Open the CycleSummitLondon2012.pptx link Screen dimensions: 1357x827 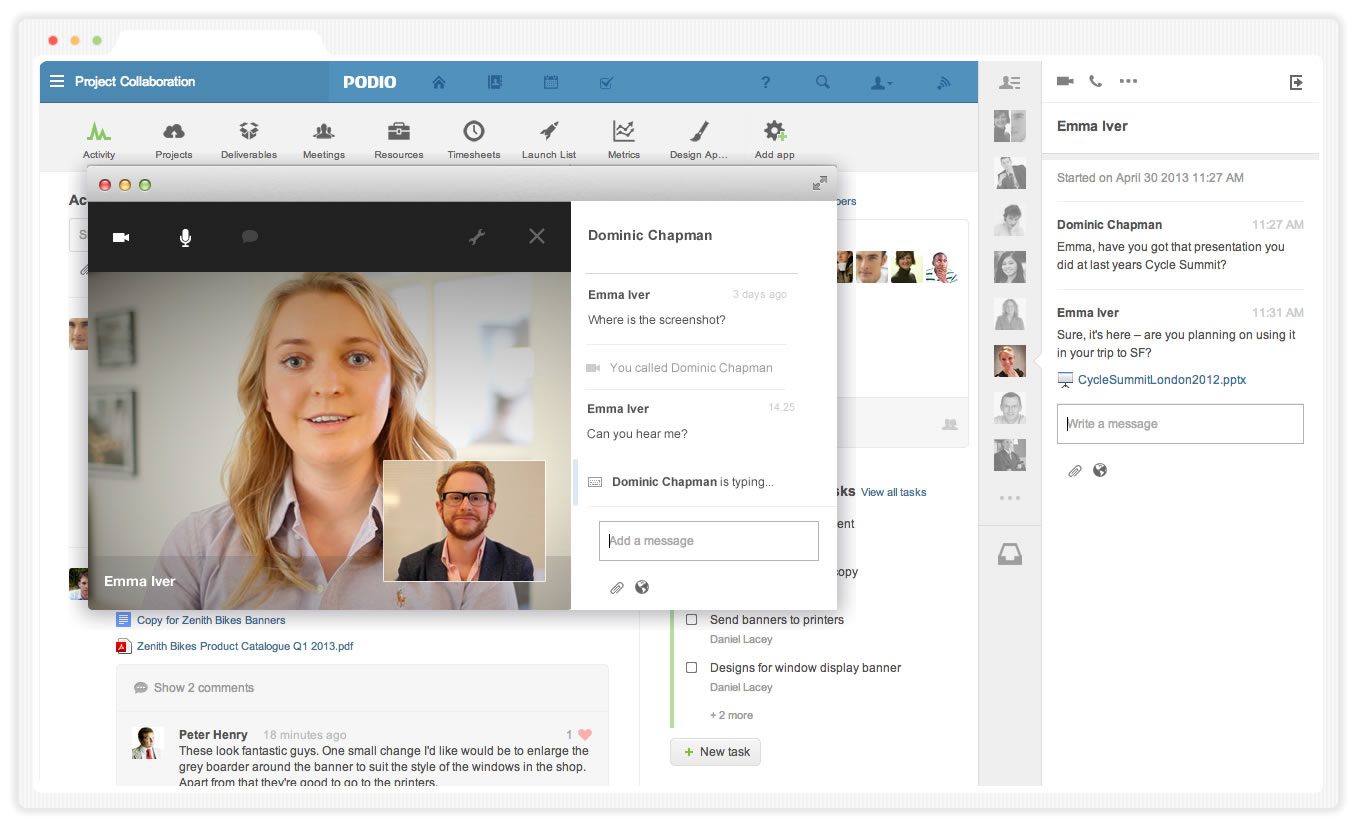click(x=1161, y=380)
